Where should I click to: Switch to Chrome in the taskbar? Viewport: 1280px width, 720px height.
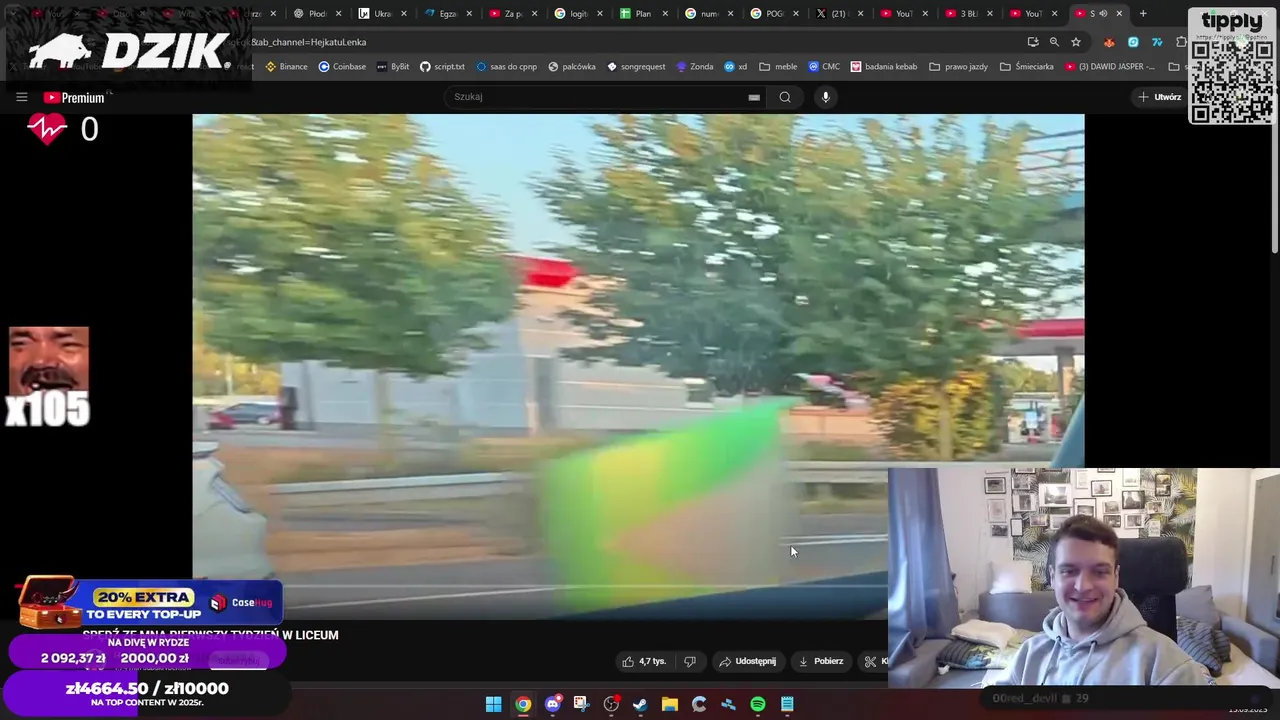point(523,705)
